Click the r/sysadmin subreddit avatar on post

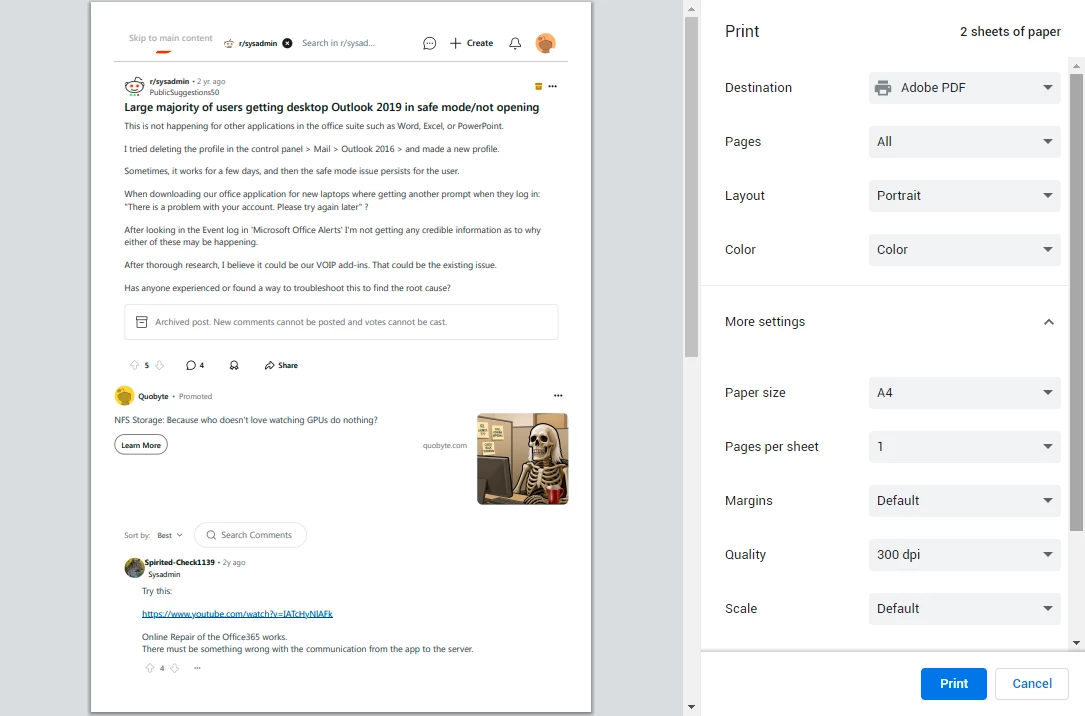(x=134, y=86)
